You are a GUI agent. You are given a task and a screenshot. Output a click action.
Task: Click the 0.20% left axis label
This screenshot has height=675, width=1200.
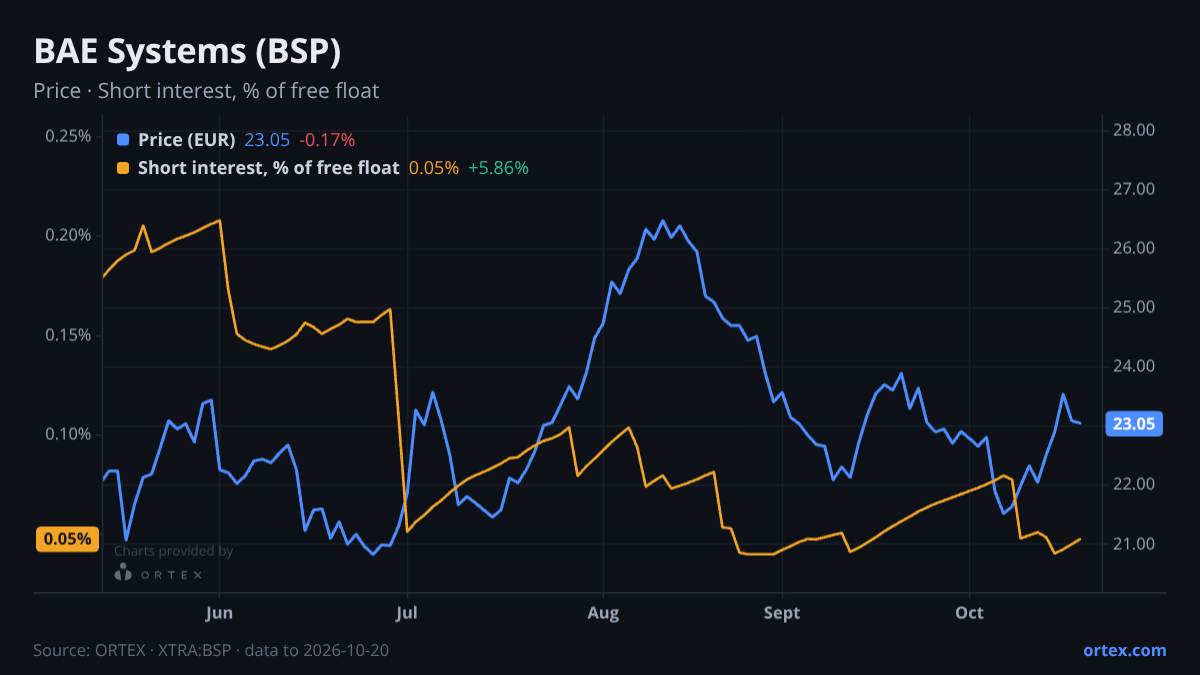[x=68, y=235]
